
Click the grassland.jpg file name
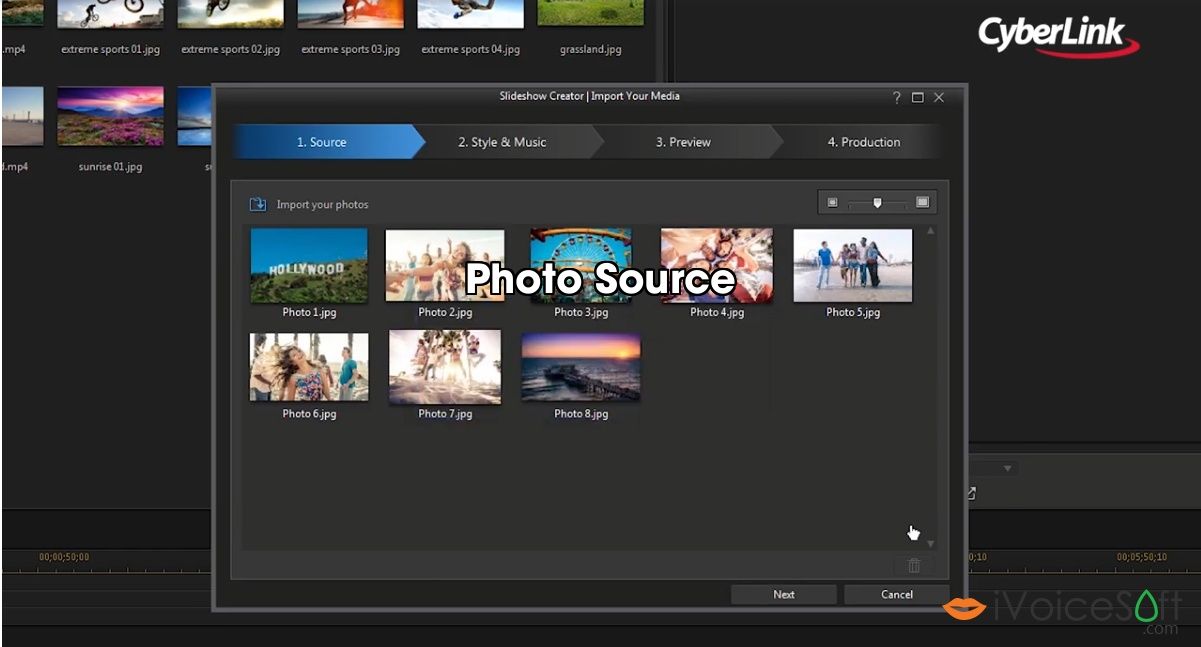(x=590, y=49)
